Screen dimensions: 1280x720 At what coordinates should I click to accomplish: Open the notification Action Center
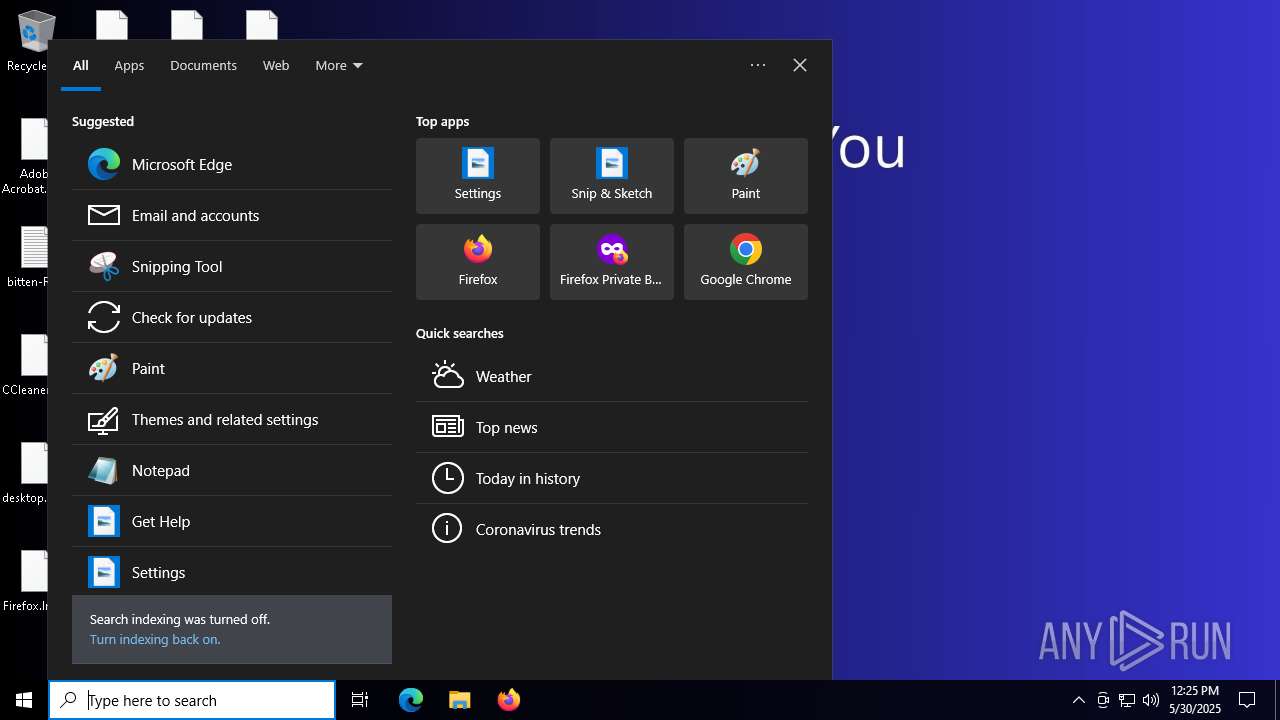coord(1247,700)
